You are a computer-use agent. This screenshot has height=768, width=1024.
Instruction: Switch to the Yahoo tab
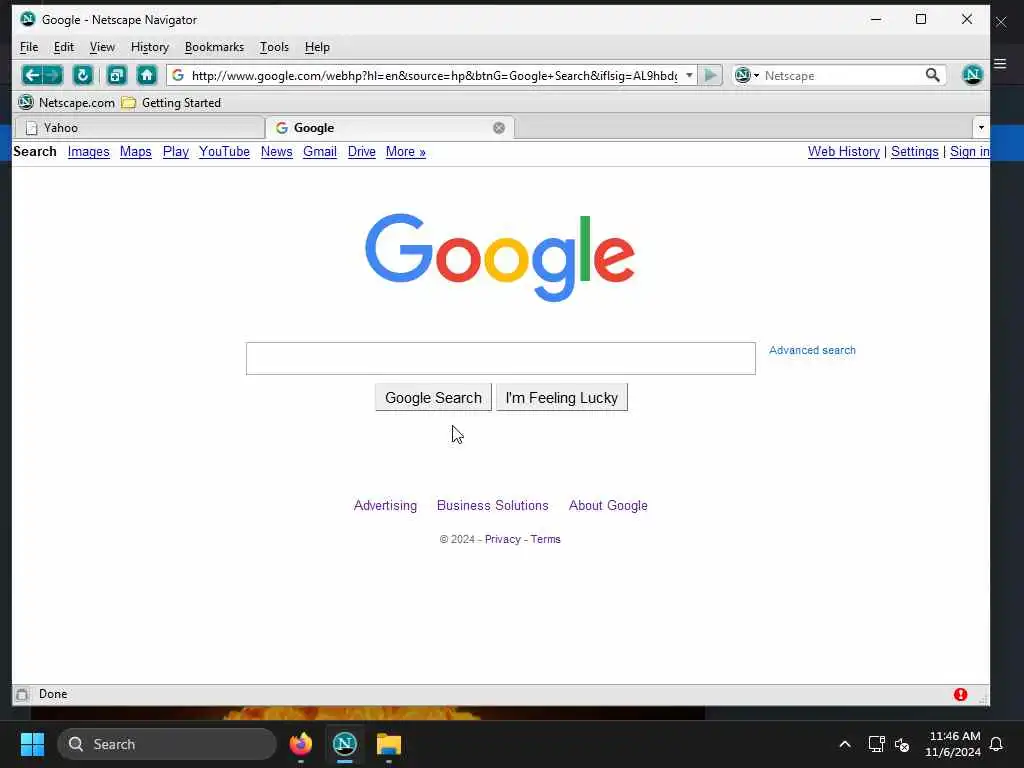point(138,128)
